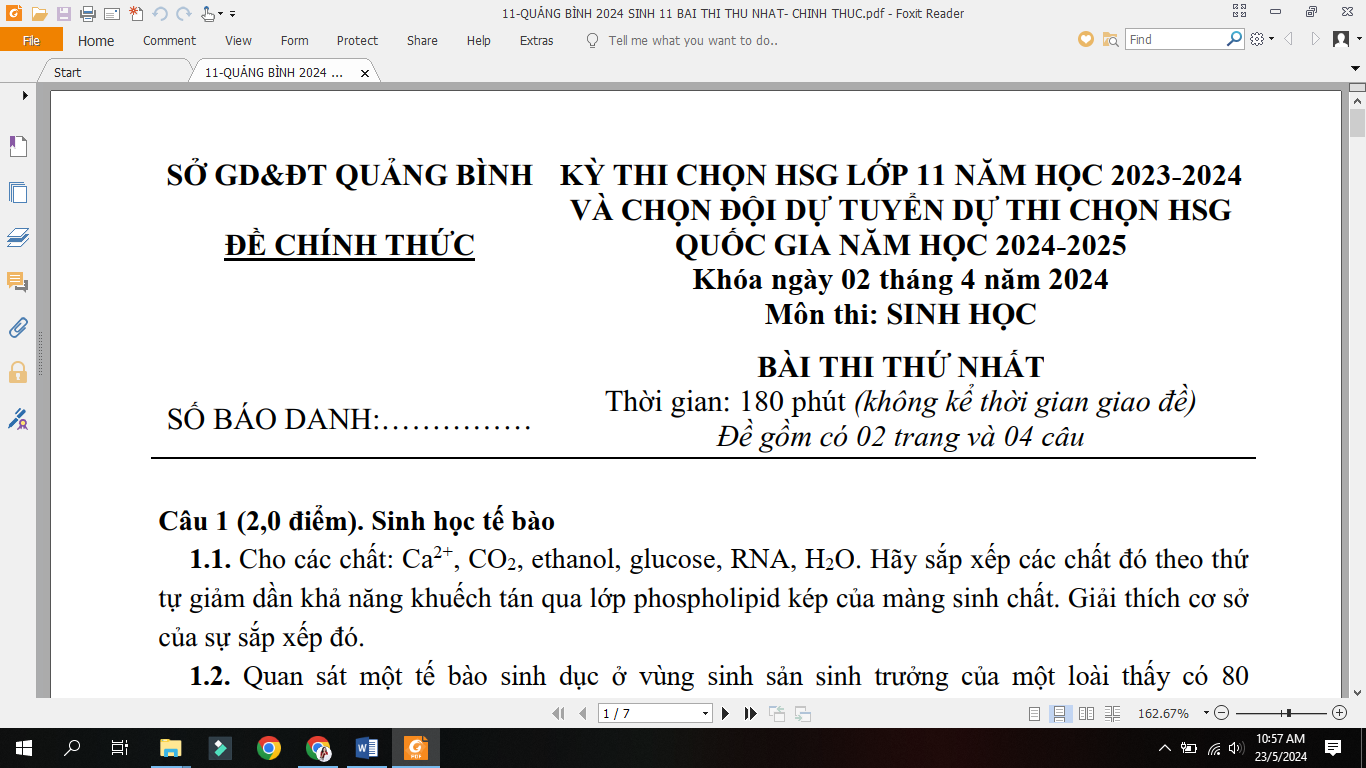Open the 162.67% zoom level dropdown
The image size is (1366, 768).
(x=1206, y=713)
